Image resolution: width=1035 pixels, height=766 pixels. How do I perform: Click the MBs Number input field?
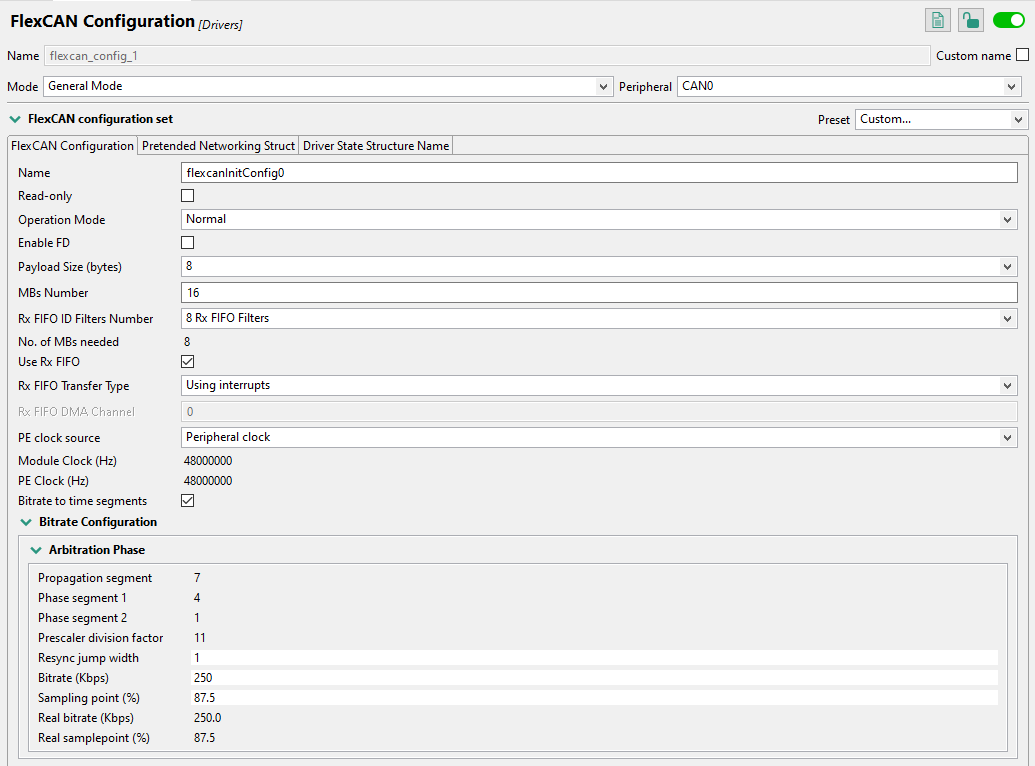(x=598, y=293)
